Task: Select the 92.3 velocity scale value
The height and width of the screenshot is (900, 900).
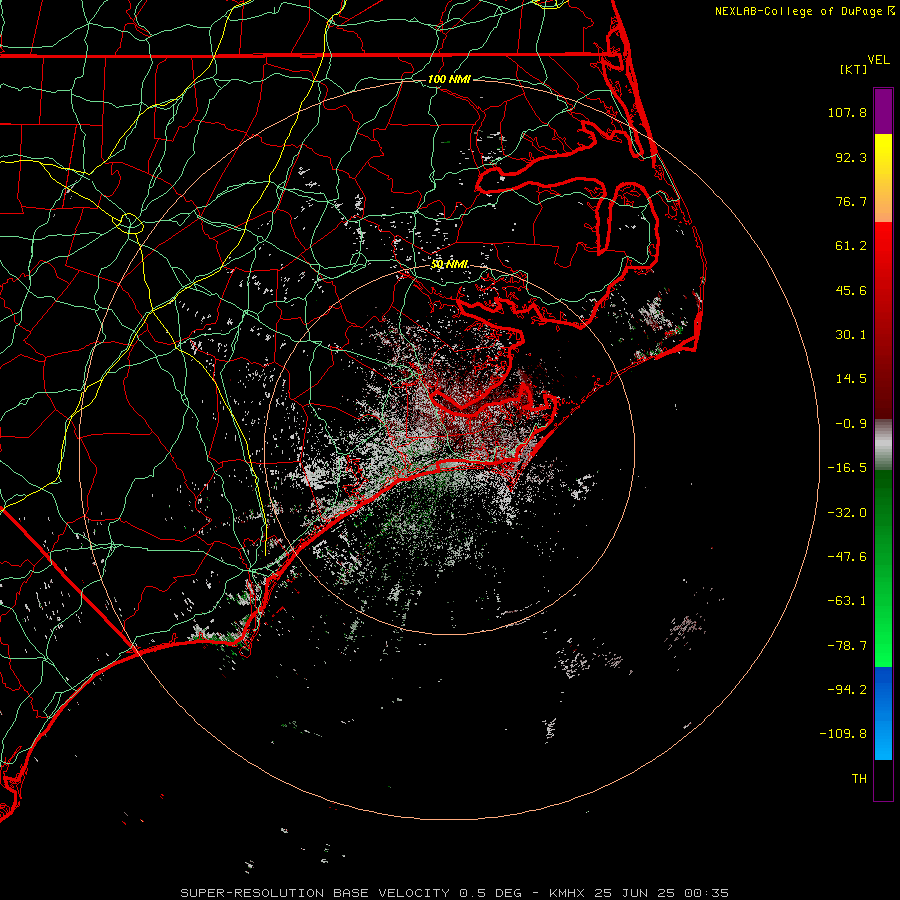Action: pyautogui.click(x=851, y=157)
